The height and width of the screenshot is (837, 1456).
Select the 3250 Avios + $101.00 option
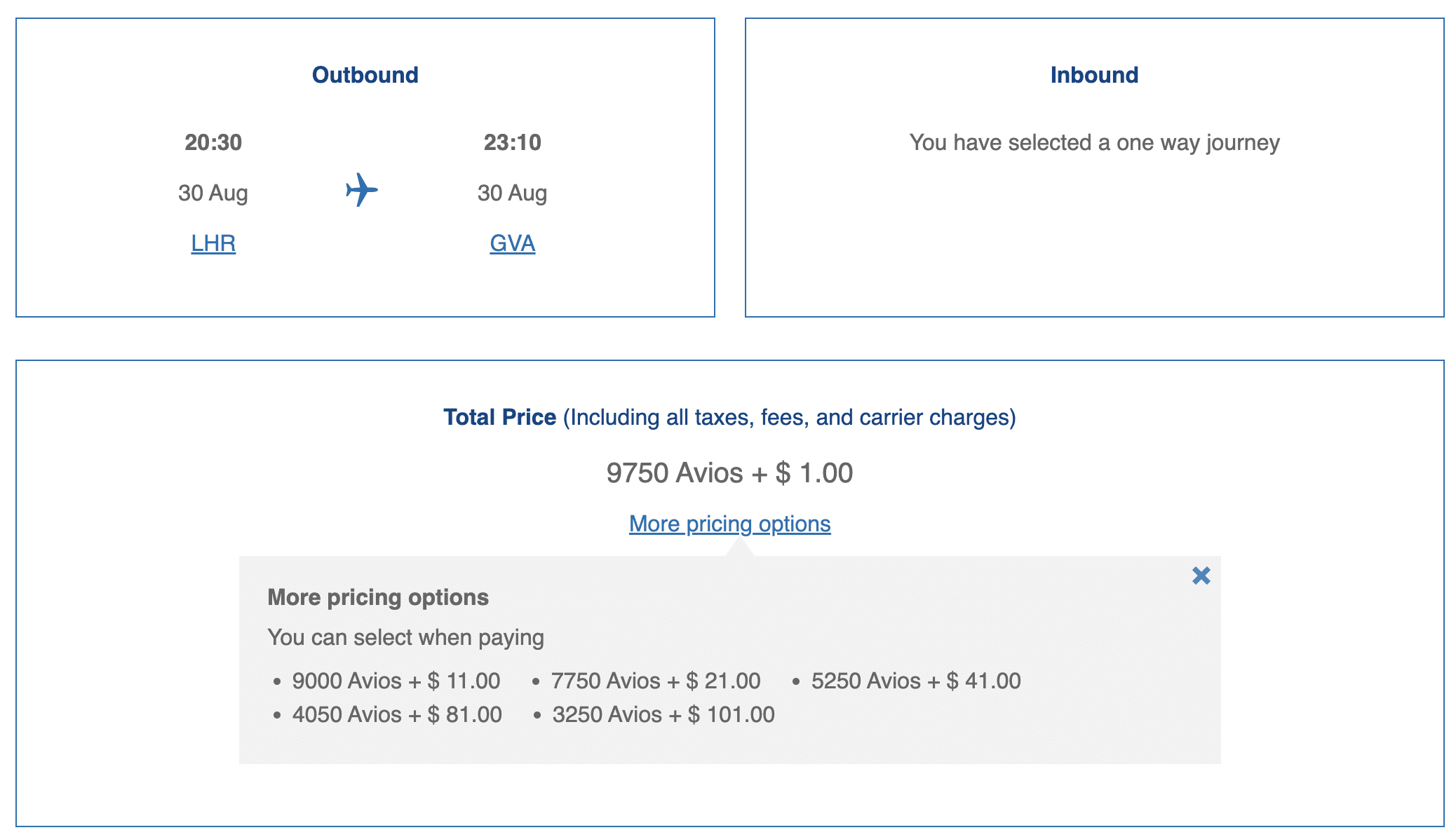[x=663, y=714]
